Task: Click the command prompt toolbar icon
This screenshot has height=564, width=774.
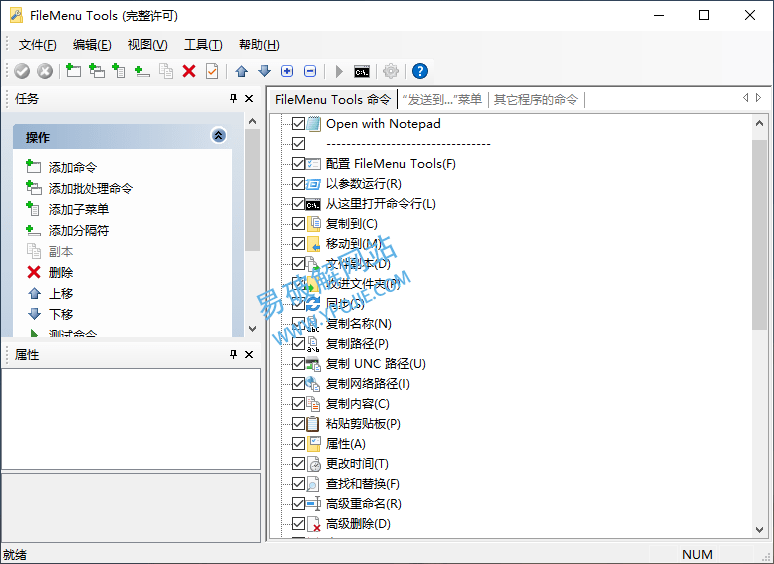Action: (x=362, y=72)
